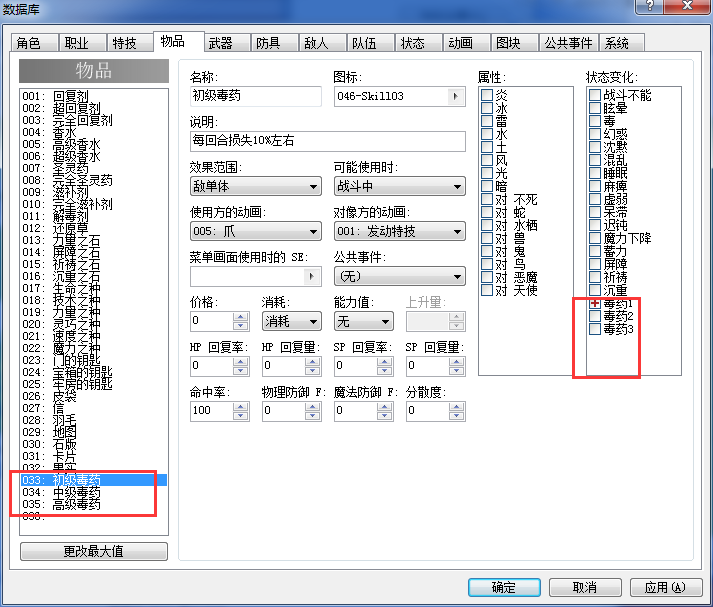Image resolution: width=713 pixels, height=607 pixels.
Task: Toggle the 毒药3 state change box
Action: [595, 329]
